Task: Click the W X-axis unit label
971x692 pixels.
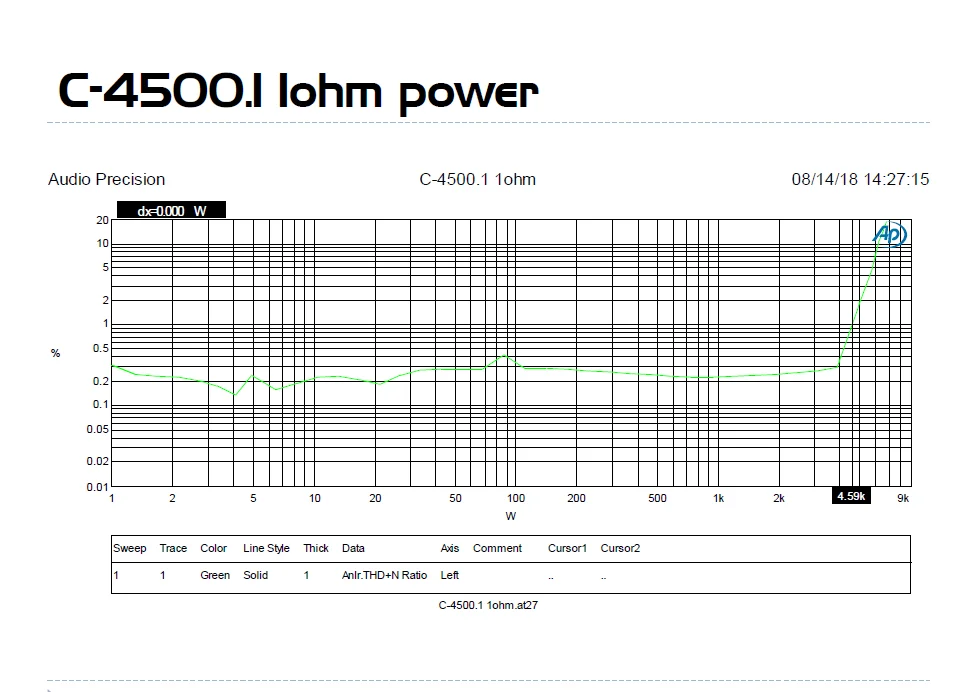Action: [x=510, y=516]
